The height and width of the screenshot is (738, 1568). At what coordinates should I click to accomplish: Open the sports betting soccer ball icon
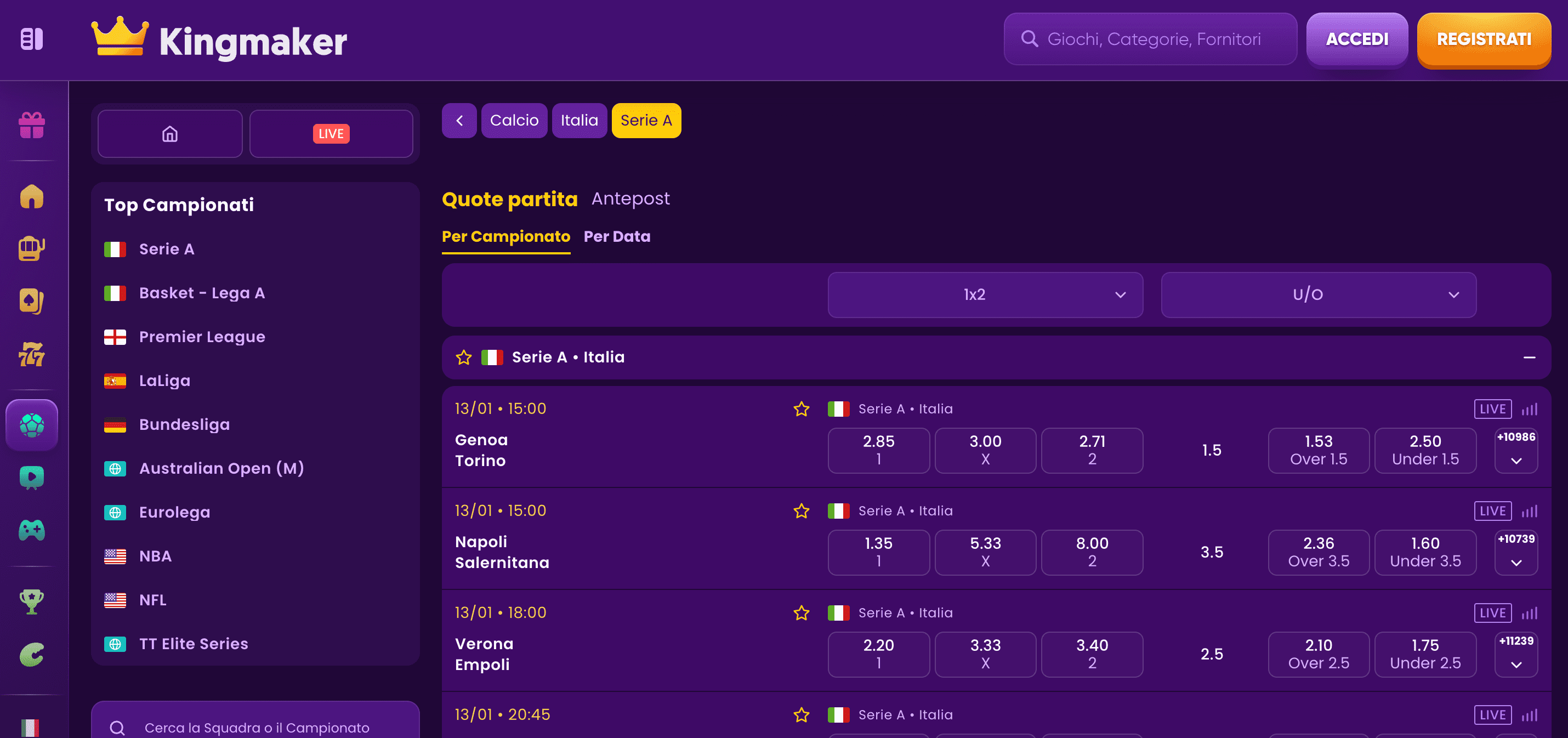(31, 424)
